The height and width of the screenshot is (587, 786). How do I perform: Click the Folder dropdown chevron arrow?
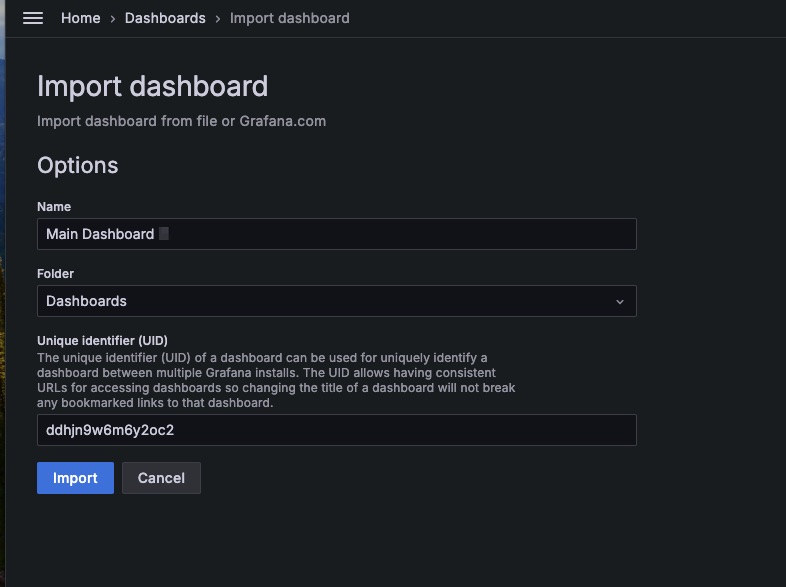coord(619,301)
